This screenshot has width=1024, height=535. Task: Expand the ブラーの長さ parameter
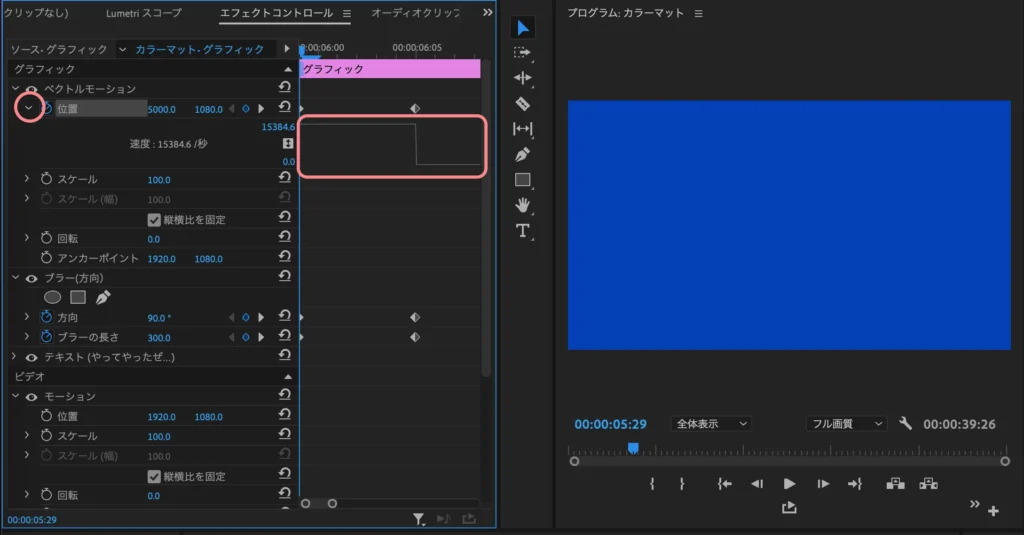point(27,336)
